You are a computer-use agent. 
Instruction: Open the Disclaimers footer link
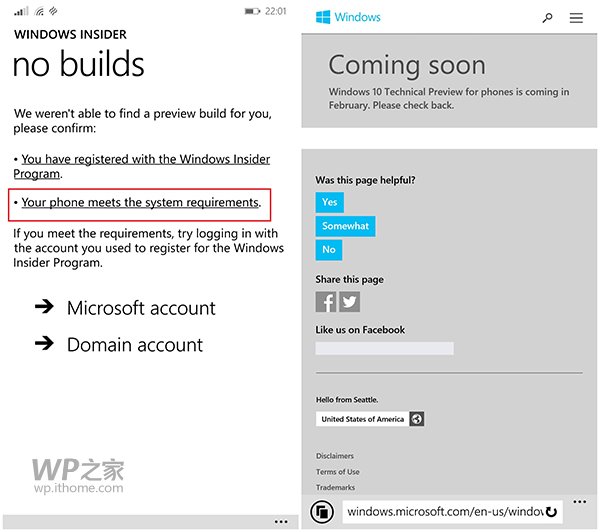pyautogui.click(x=335, y=456)
